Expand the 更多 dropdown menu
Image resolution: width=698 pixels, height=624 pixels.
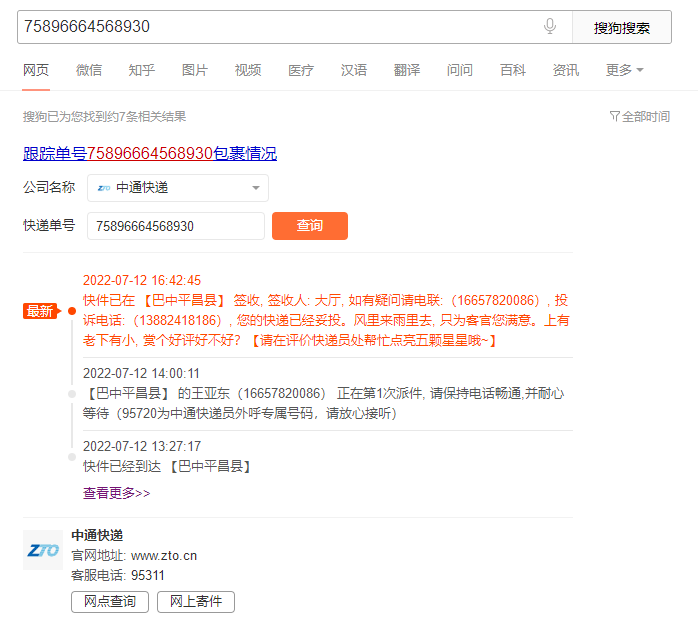click(x=625, y=70)
